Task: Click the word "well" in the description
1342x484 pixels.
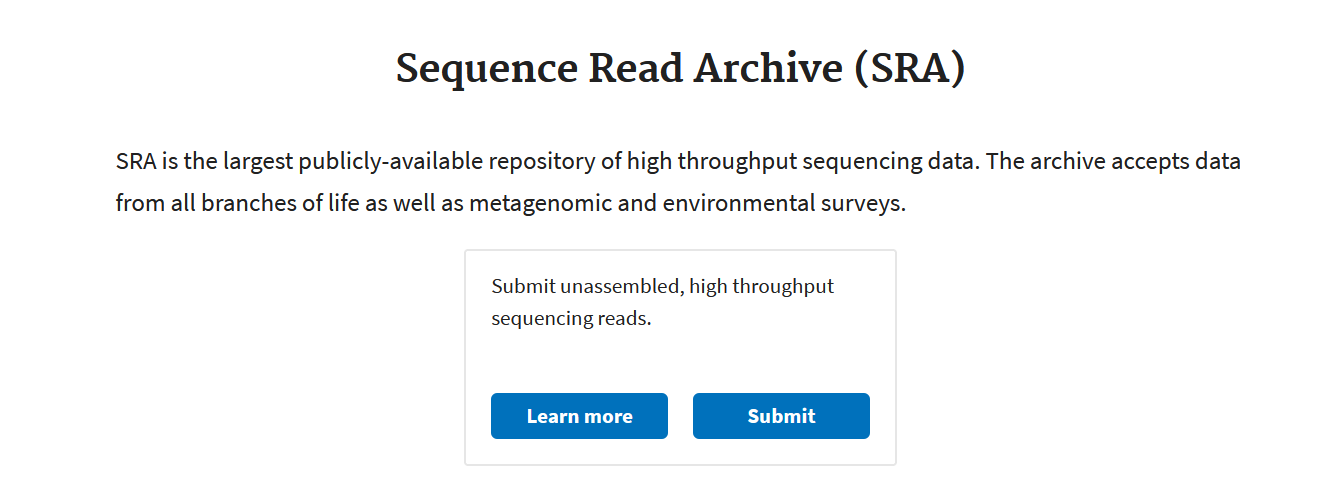Action: point(414,204)
